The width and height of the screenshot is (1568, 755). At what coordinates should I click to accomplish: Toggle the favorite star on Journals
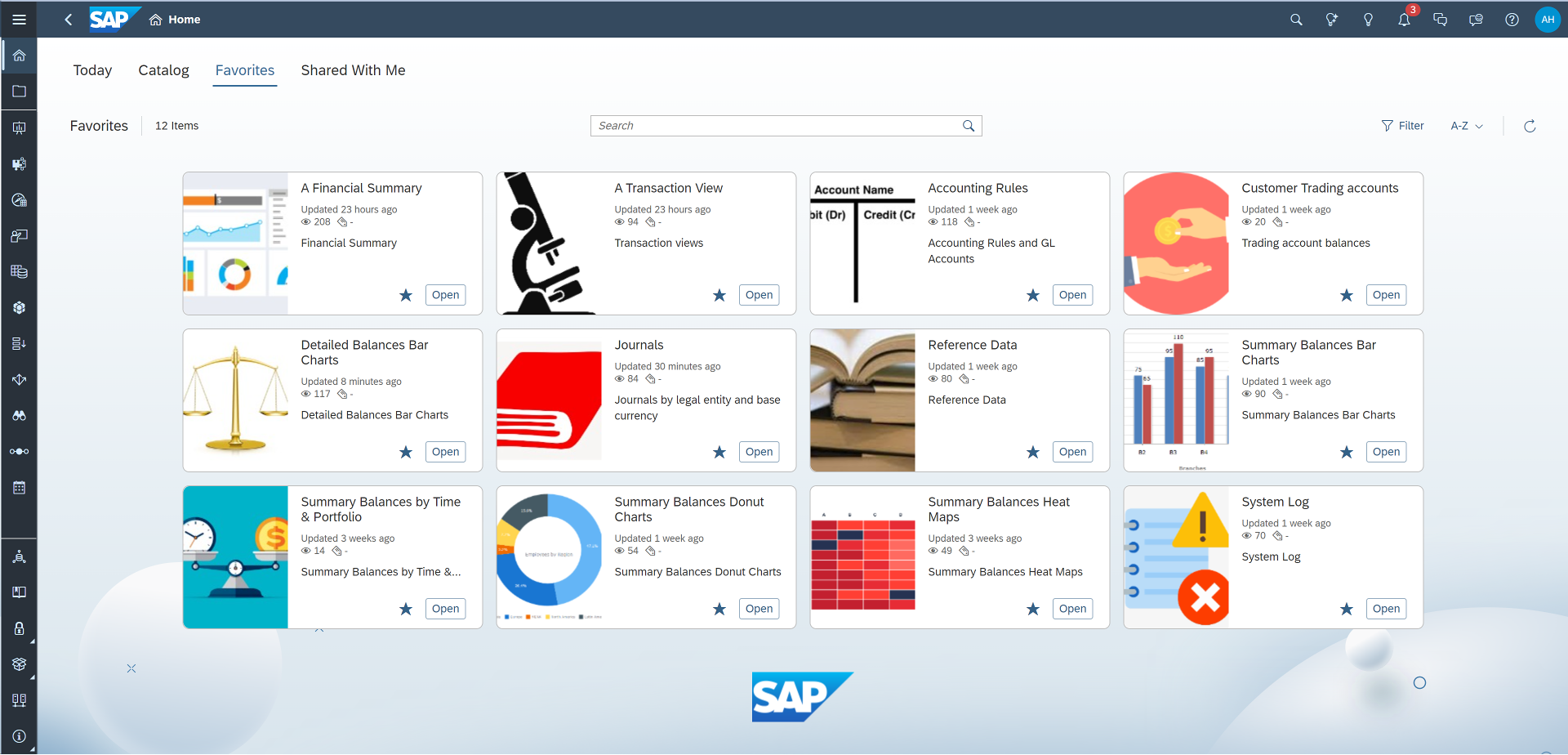tap(719, 452)
